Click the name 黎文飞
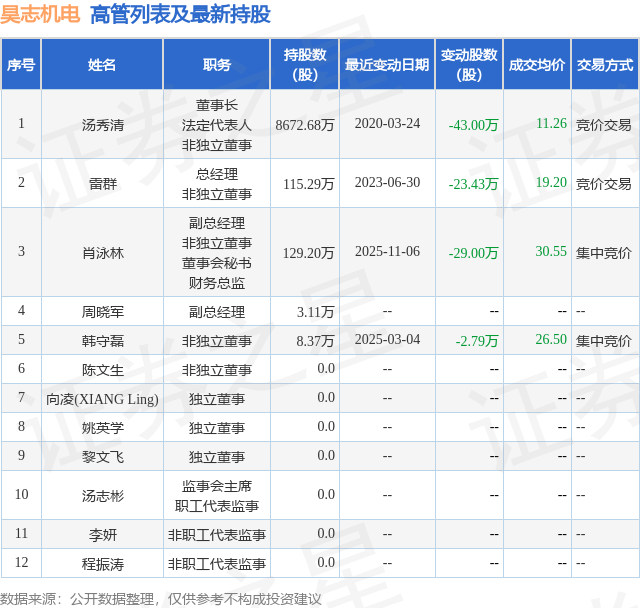 [102, 457]
